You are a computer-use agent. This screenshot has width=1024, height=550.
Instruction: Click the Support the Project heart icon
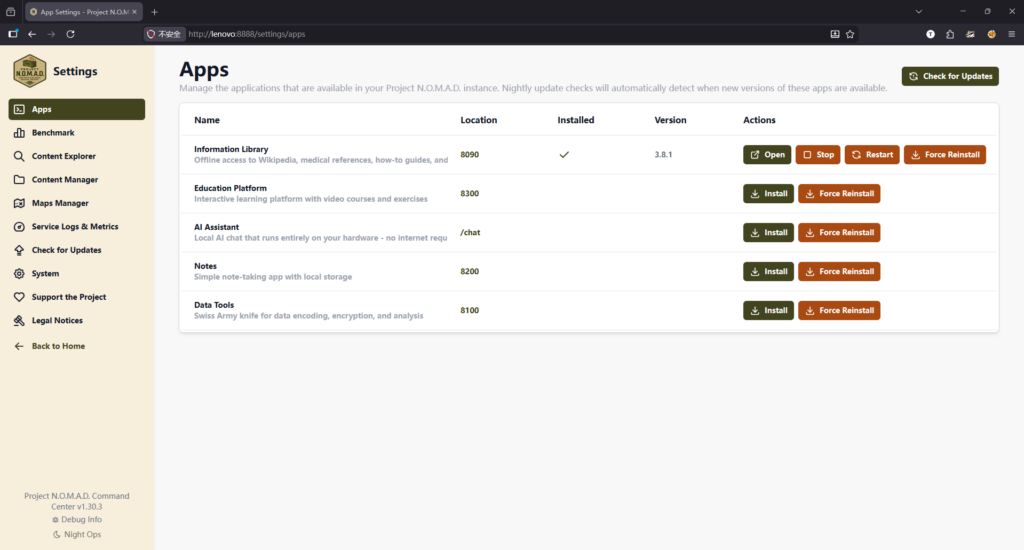[x=20, y=297]
